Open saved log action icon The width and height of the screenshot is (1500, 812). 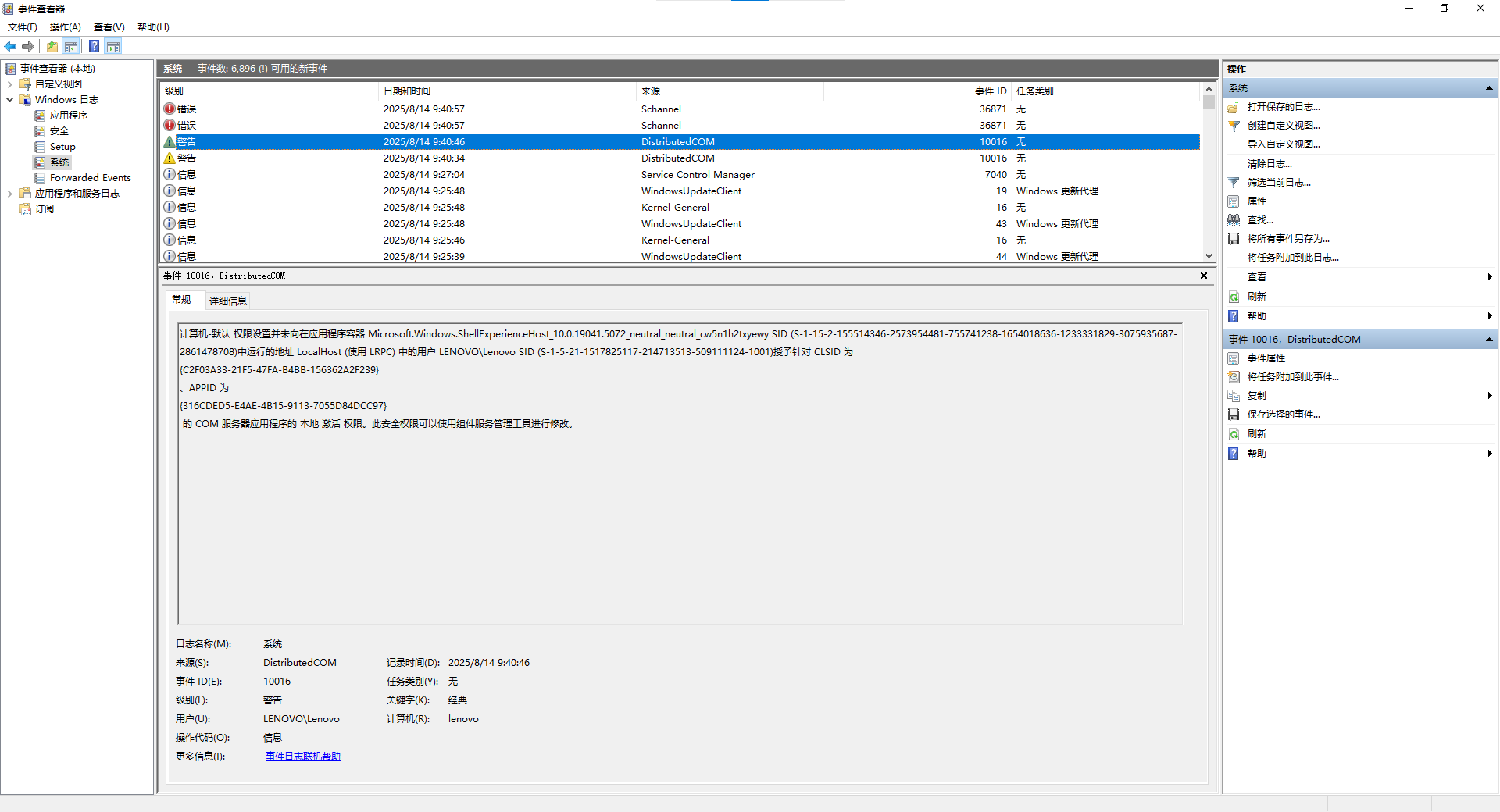click(1234, 107)
